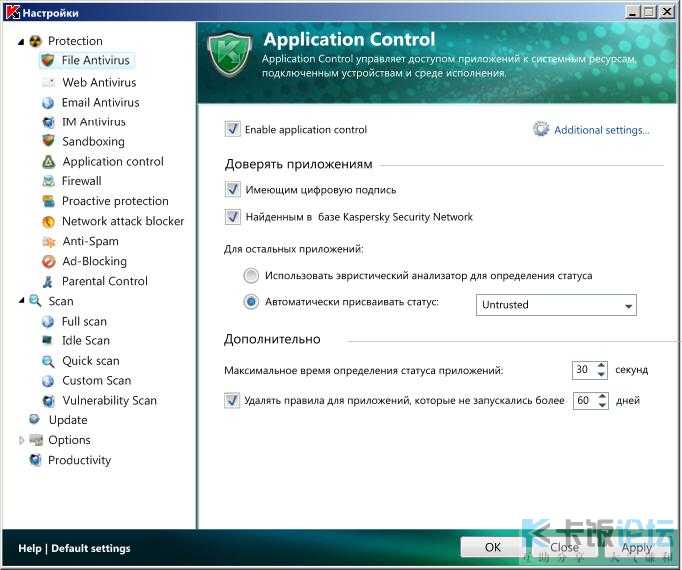This screenshot has width=682, height=570.
Task: Click the File Antivirus shield icon
Action: coord(48,60)
